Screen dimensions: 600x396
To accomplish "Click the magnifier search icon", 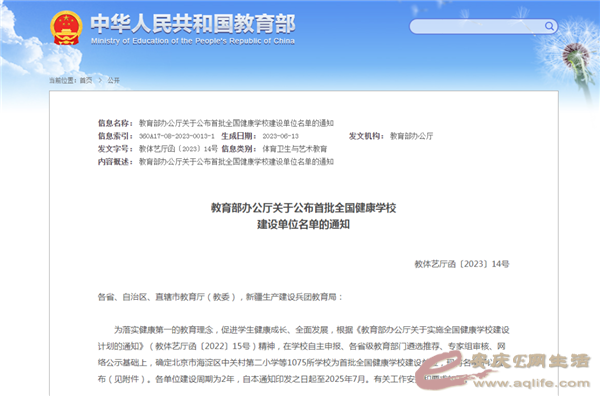I will (x=549, y=26).
